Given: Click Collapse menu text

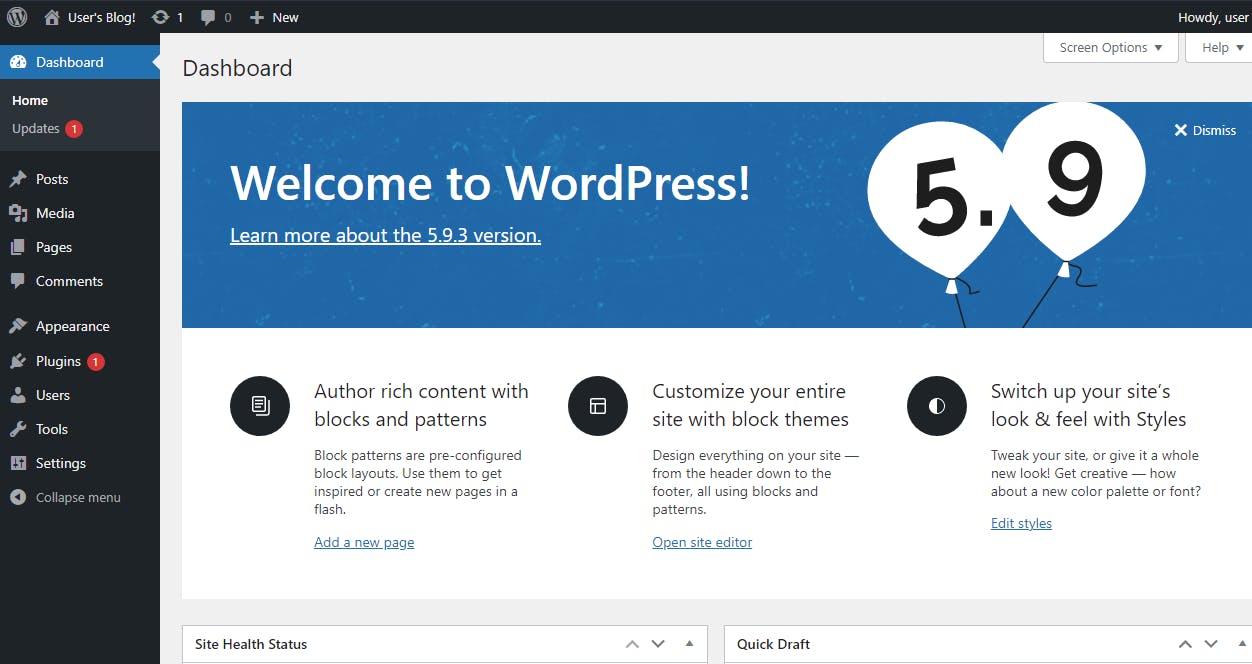Looking at the screenshot, I should (78, 497).
